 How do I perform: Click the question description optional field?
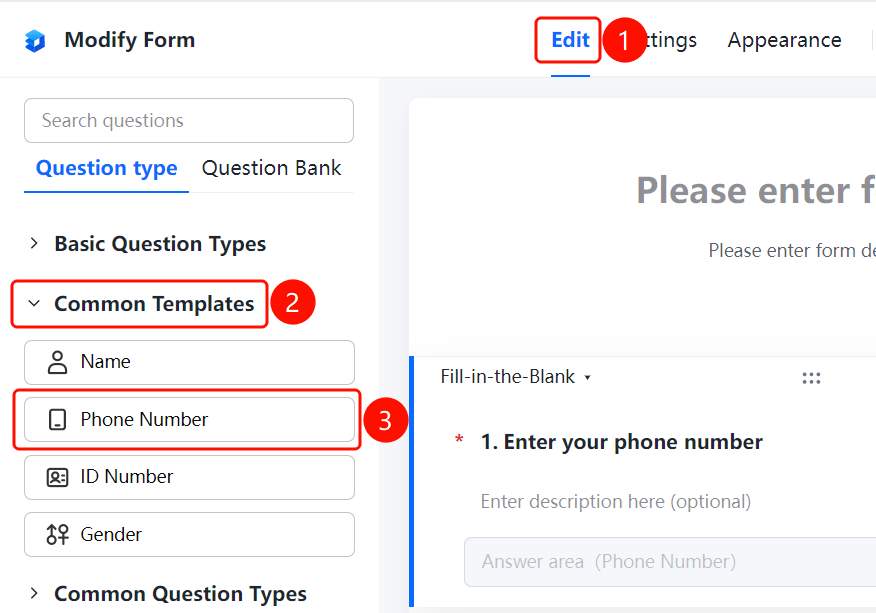click(616, 502)
